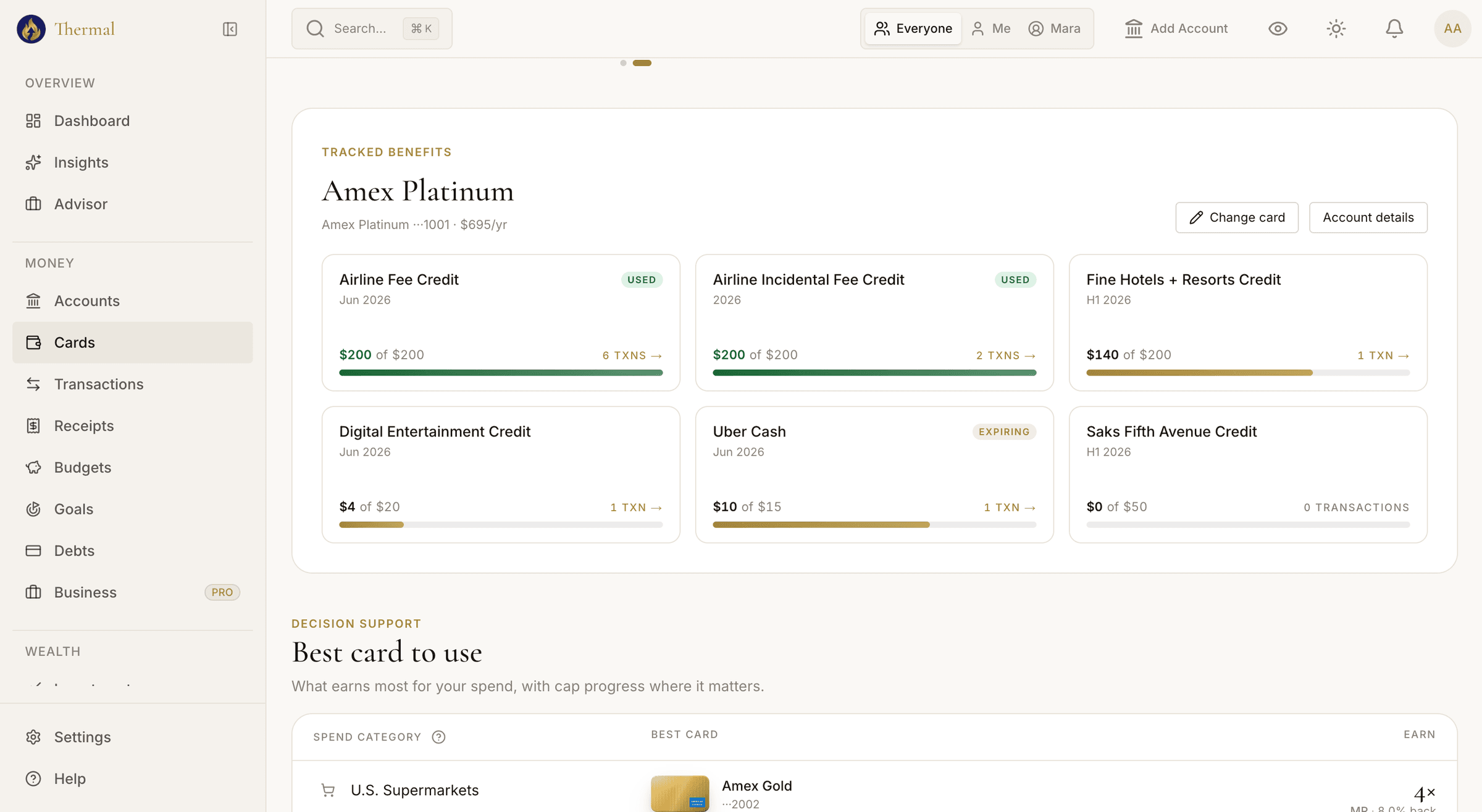Image resolution: width=1482 pixels, height=812 pixels.
Task: Click the AA user avatar
Action: (x=1452, y=28)
